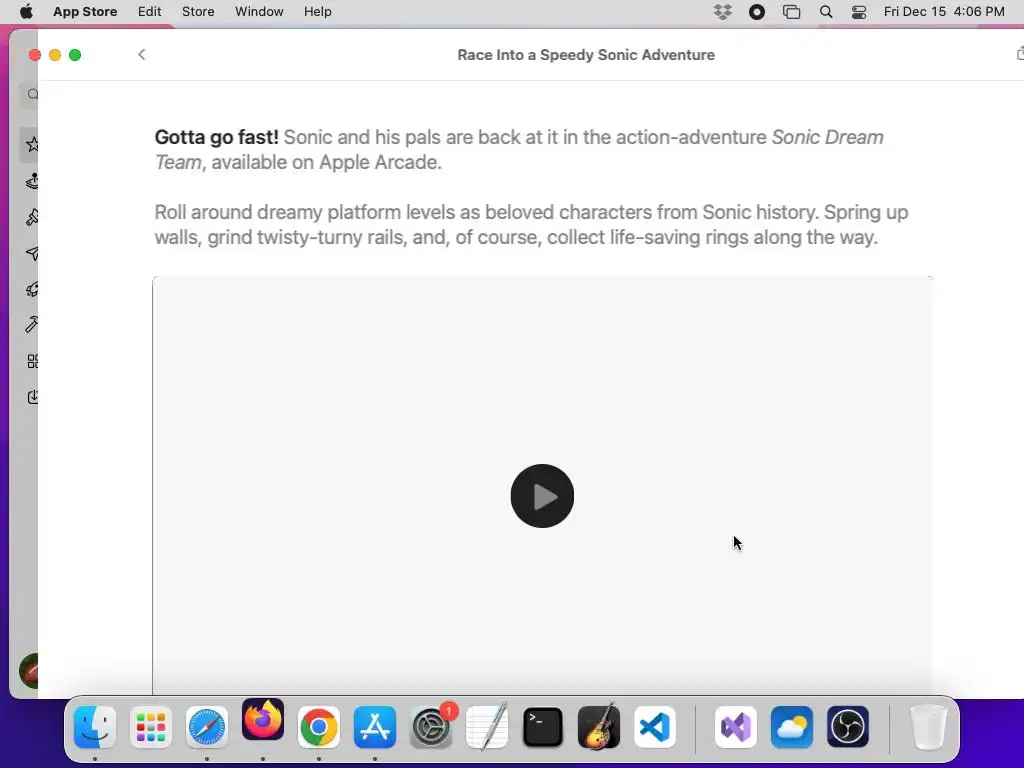The height and width of the screenshot is (768, 1024).
Task: Click the 'Roll around dreamy platform levels' paragraph
Action: [532, 225]
